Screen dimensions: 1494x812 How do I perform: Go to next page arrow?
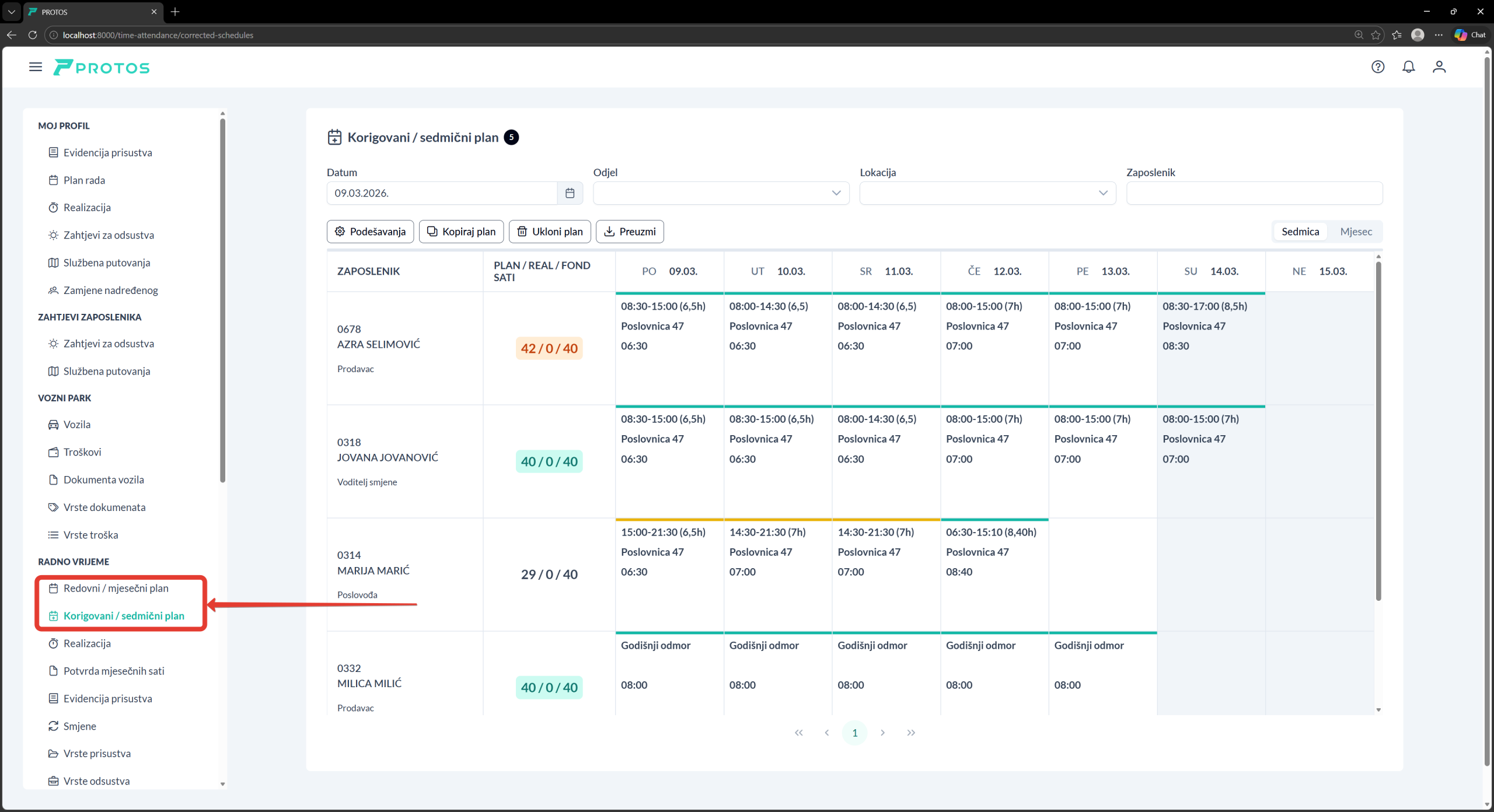pos(883,733)
